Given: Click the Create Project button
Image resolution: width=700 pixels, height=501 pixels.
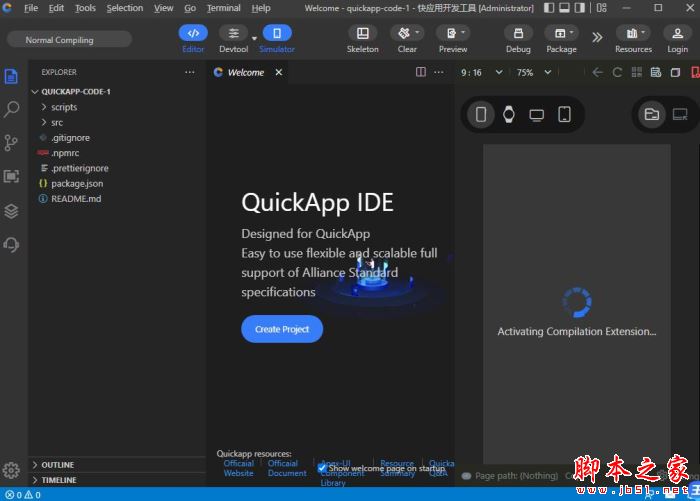Looking at the screenshot, I should 282,329.
